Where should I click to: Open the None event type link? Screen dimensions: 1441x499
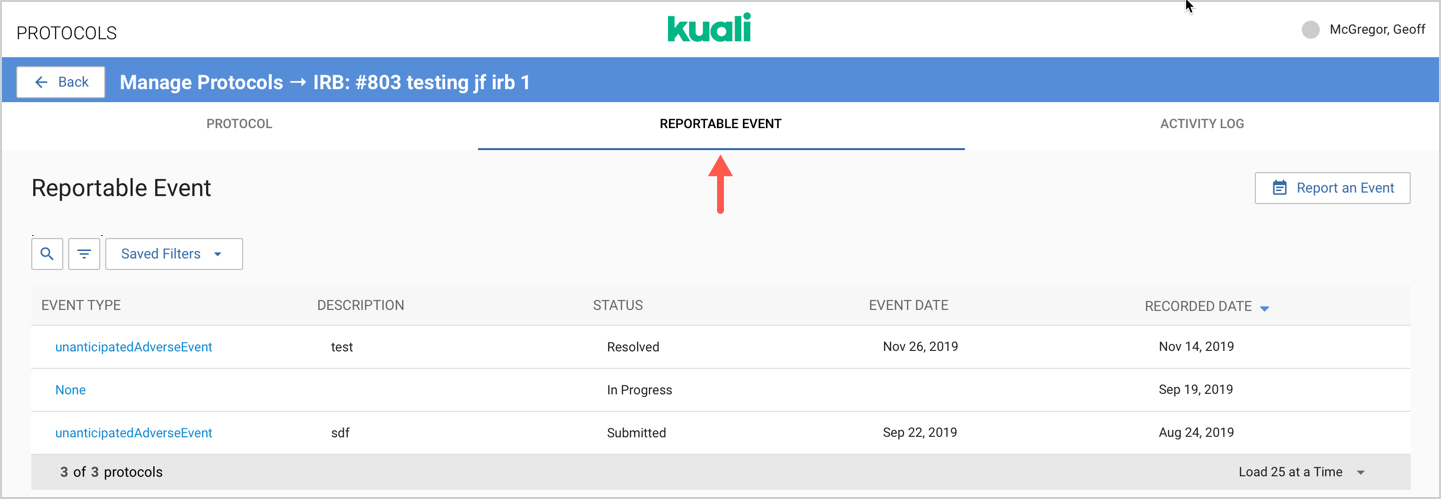(x=70, y=390)
